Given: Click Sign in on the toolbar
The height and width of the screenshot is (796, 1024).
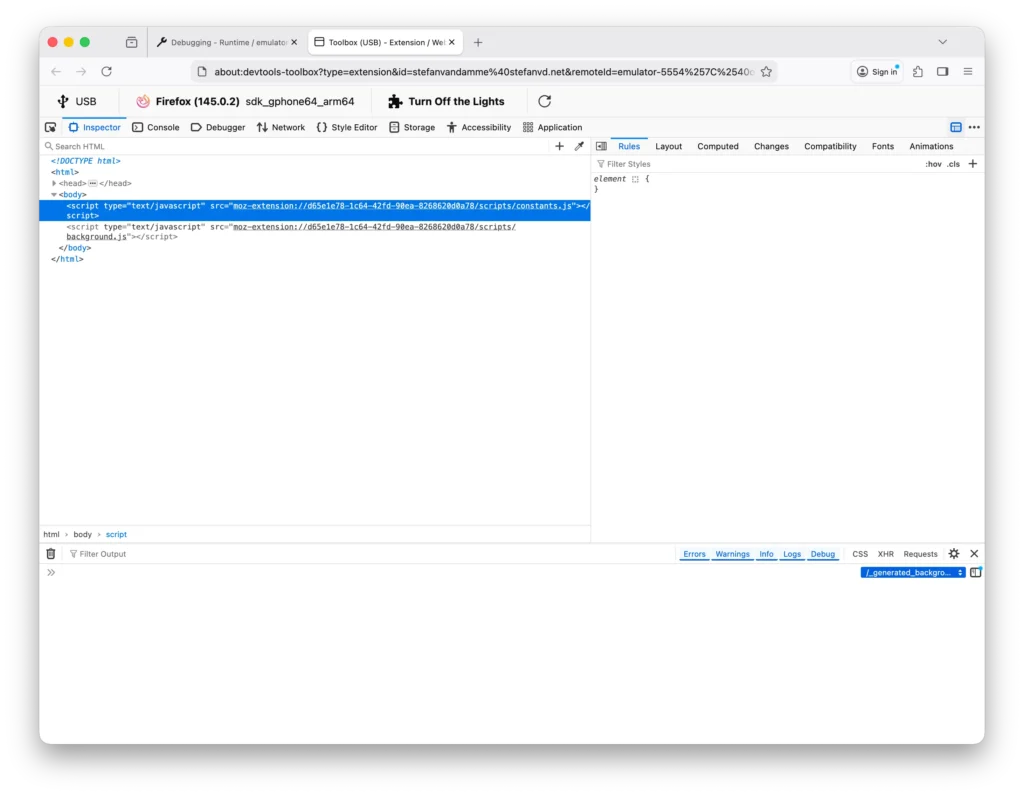Looking at the screenshot, I should 877,71.
